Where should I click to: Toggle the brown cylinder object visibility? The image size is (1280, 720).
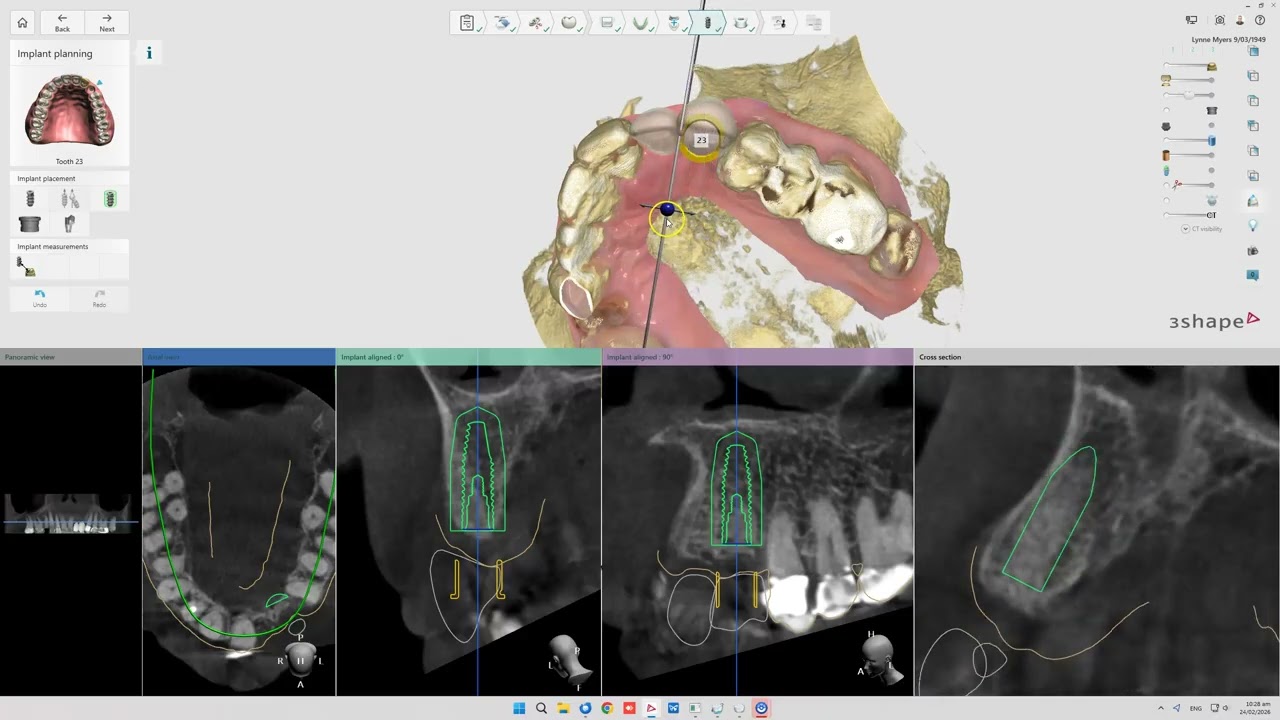(x=1166, y=155)
